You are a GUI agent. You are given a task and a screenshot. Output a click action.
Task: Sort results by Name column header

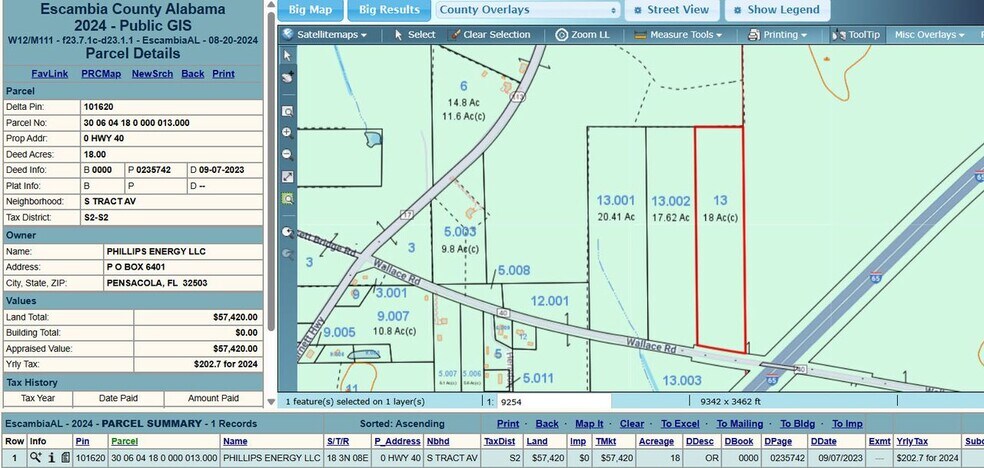point(235,442)
